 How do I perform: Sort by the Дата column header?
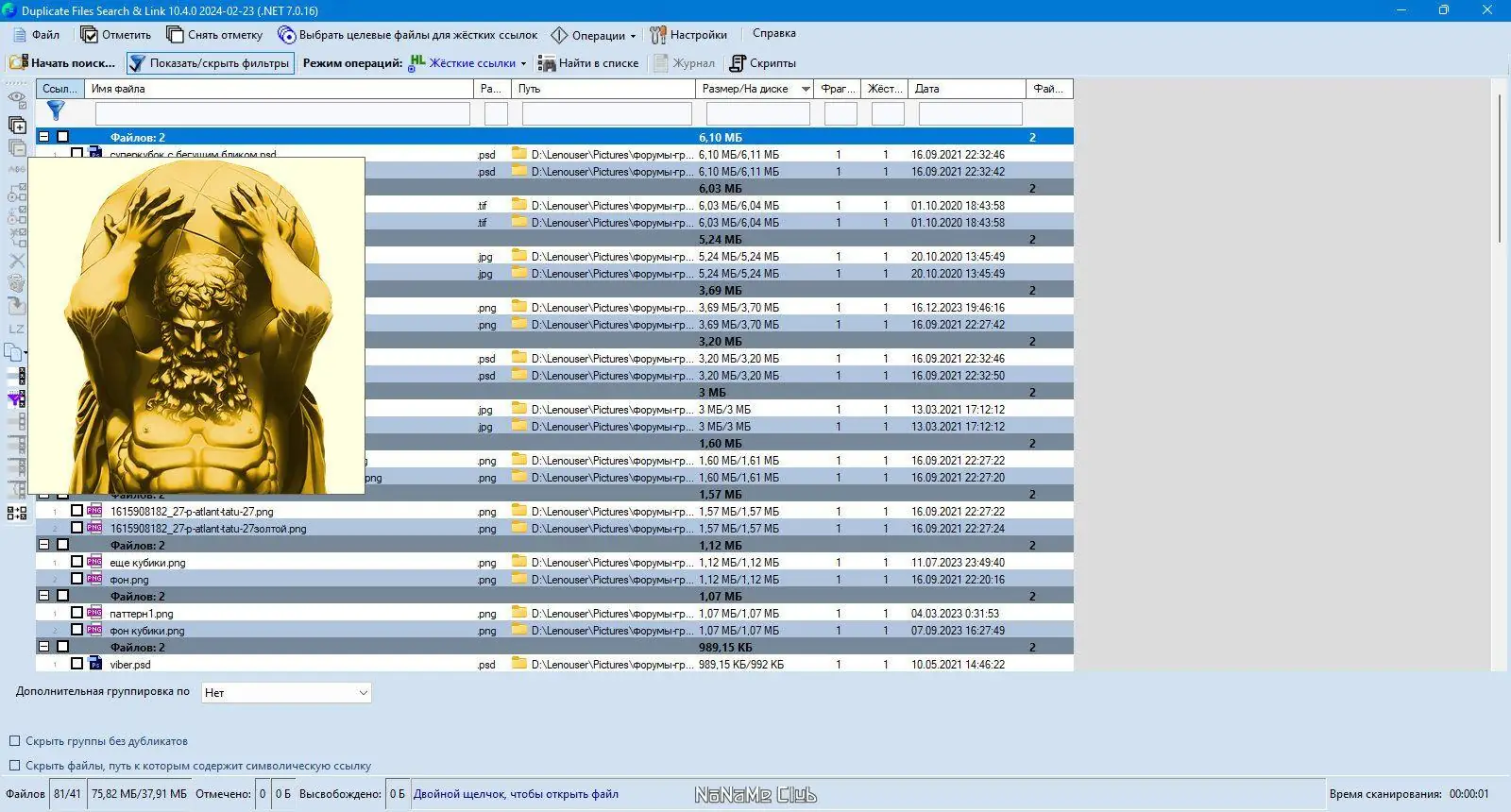pyautogui.click(x=967, y=89)
